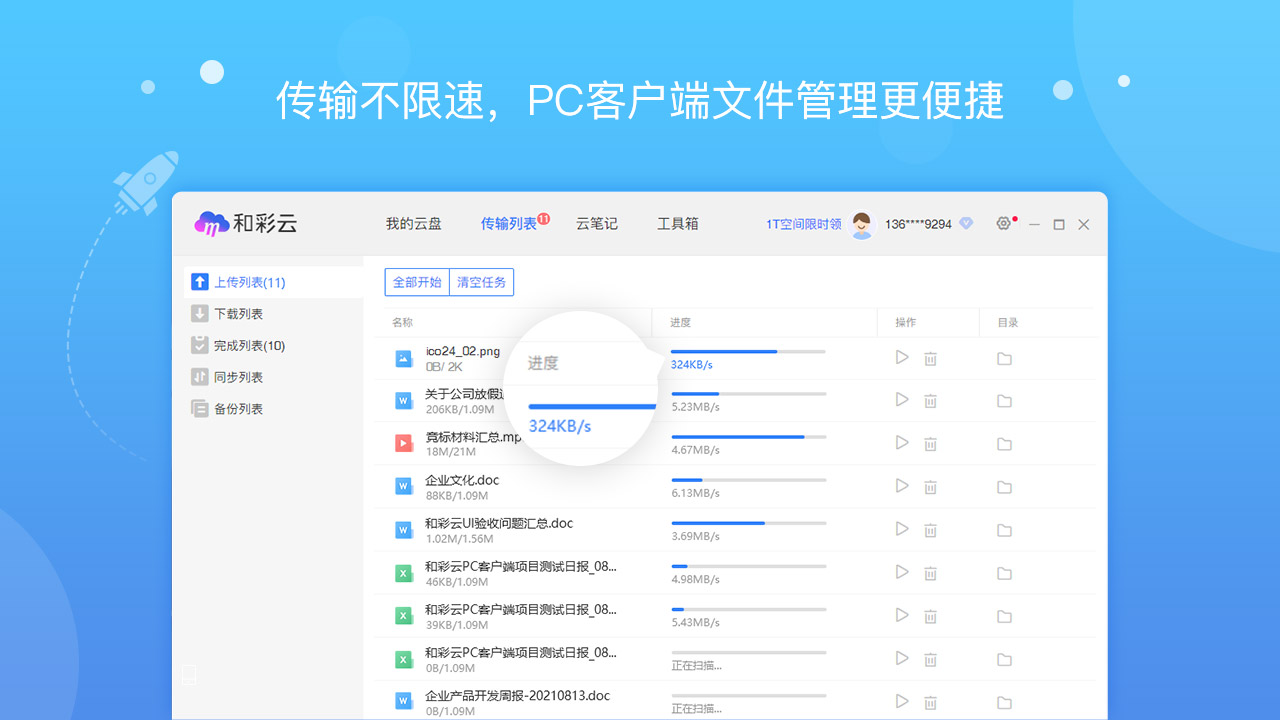Click the 目录 column header
The height and width of the screenshot is (720, 1280).
1008,322
